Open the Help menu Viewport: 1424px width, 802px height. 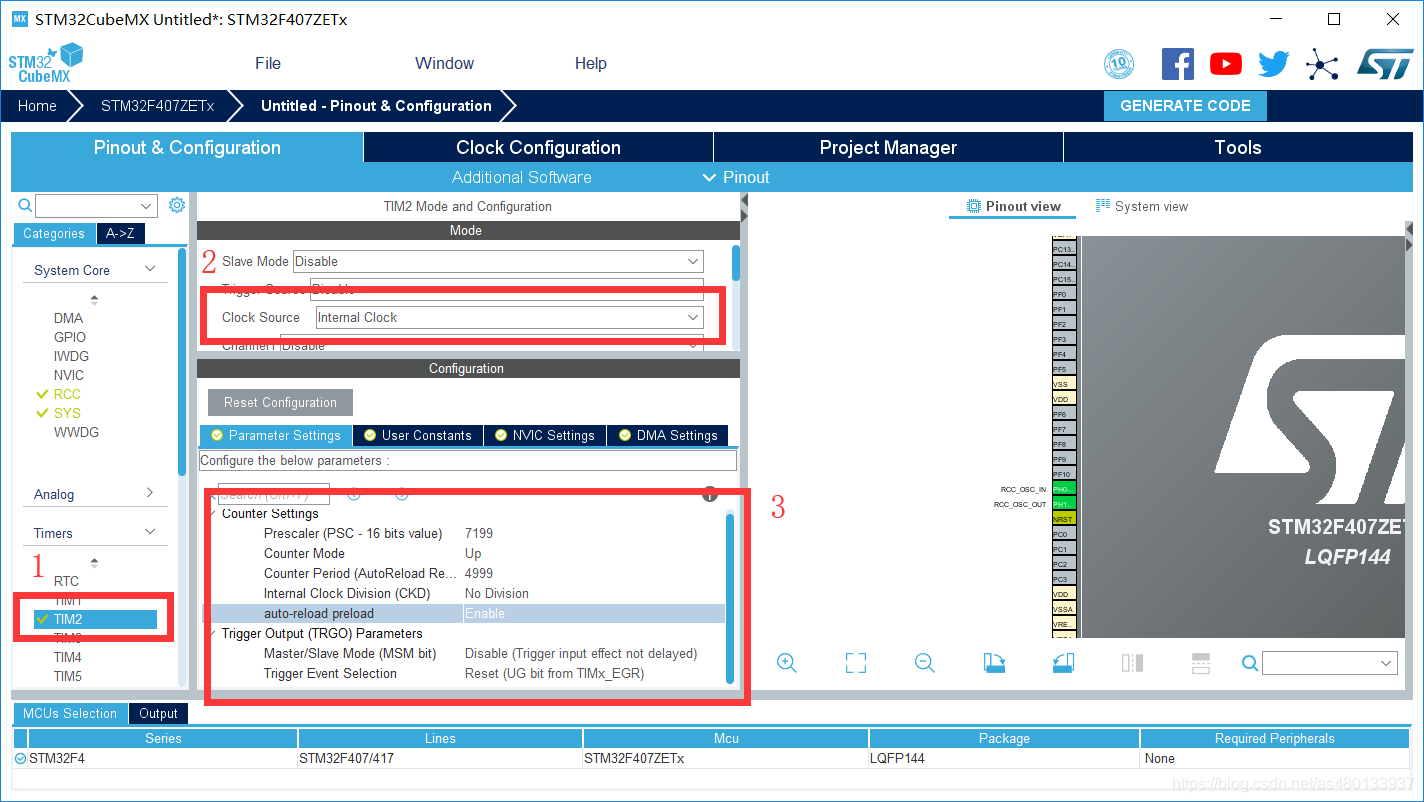point(591,63)
